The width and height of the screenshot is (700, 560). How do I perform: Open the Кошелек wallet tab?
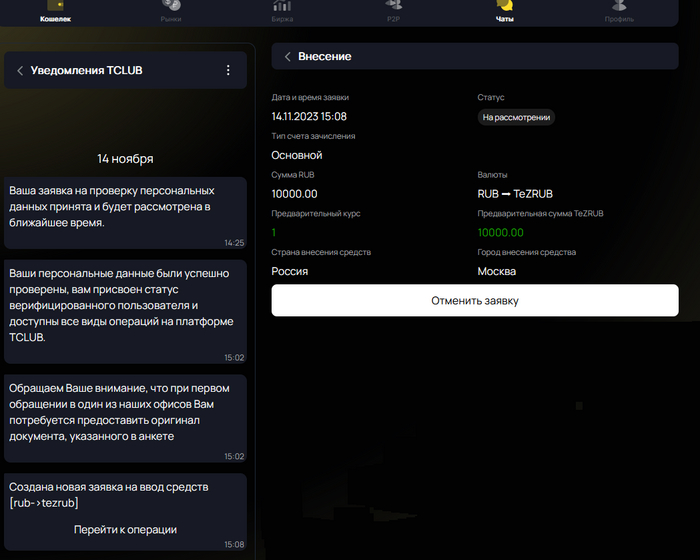point(55,12)
